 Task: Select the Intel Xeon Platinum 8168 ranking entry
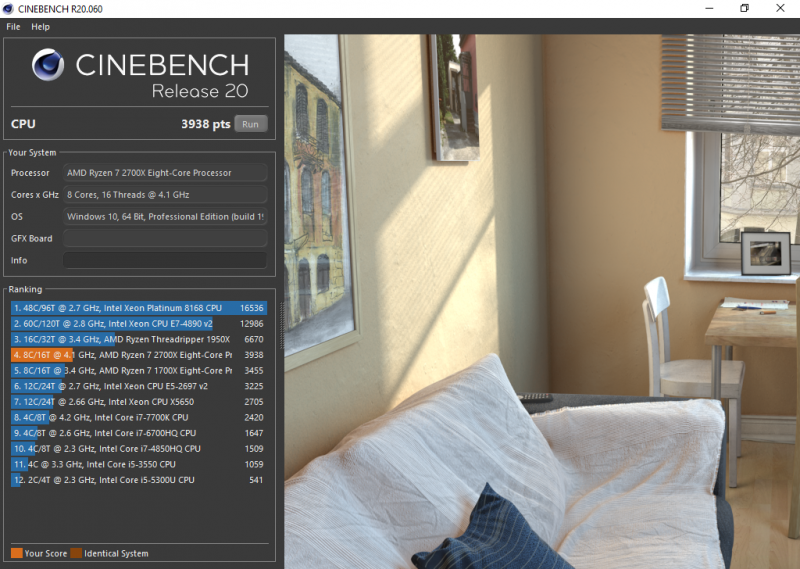[138, 308]
